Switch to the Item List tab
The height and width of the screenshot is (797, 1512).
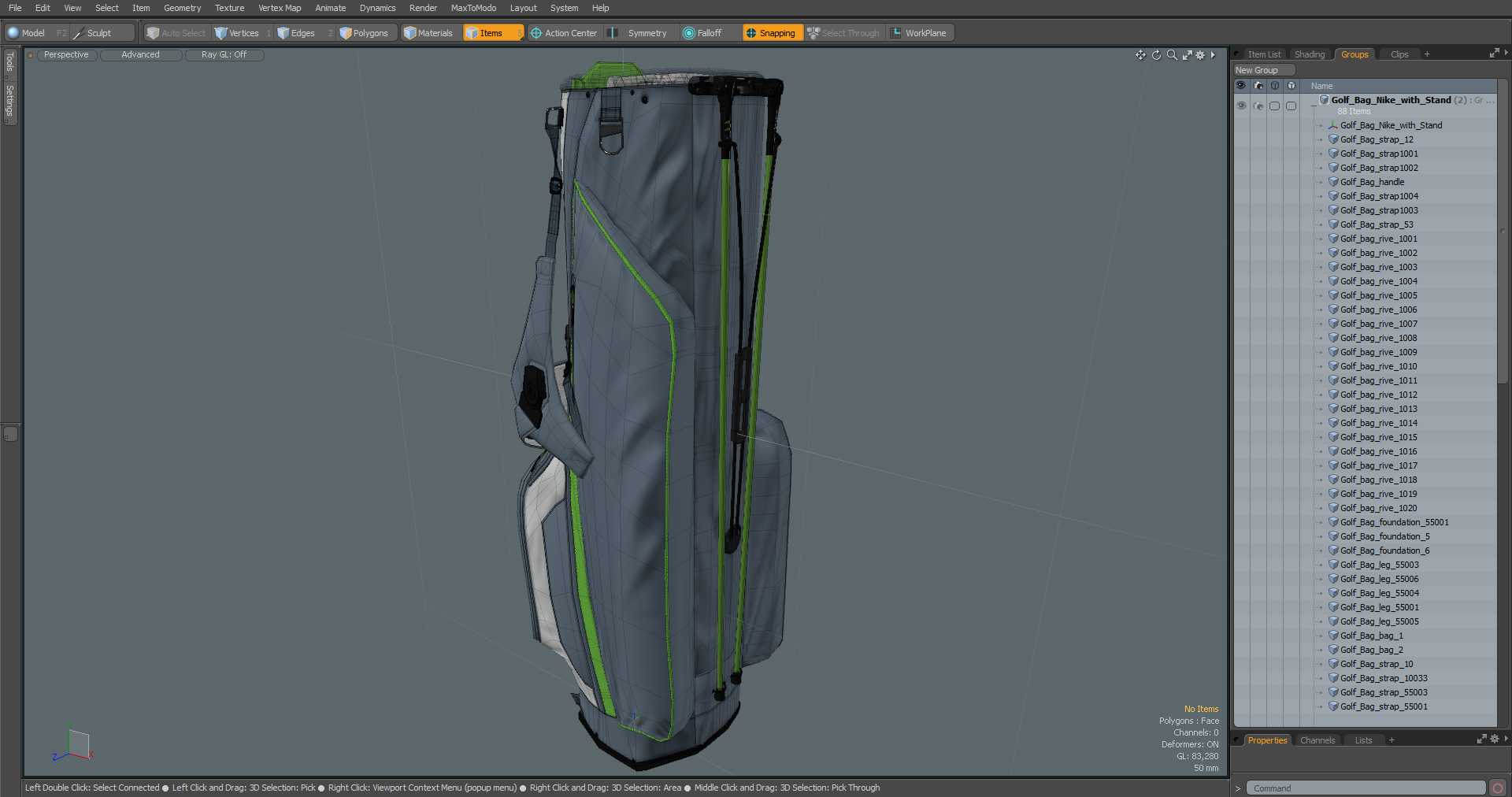point(1264,54)
